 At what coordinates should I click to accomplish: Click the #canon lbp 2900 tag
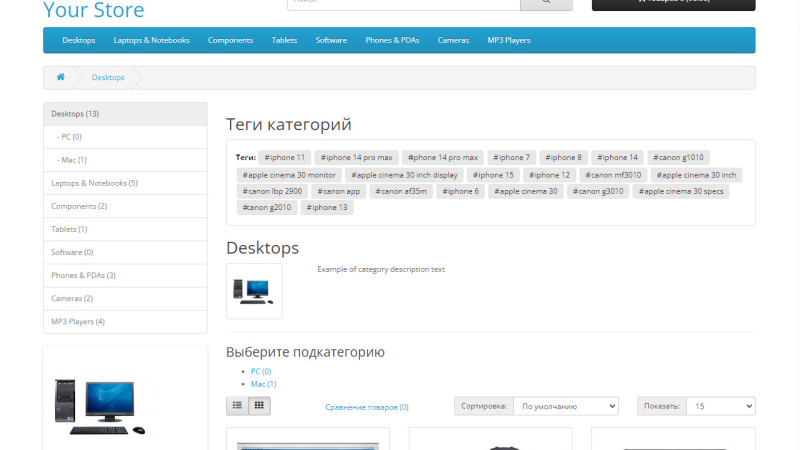[x=272, y=191]
